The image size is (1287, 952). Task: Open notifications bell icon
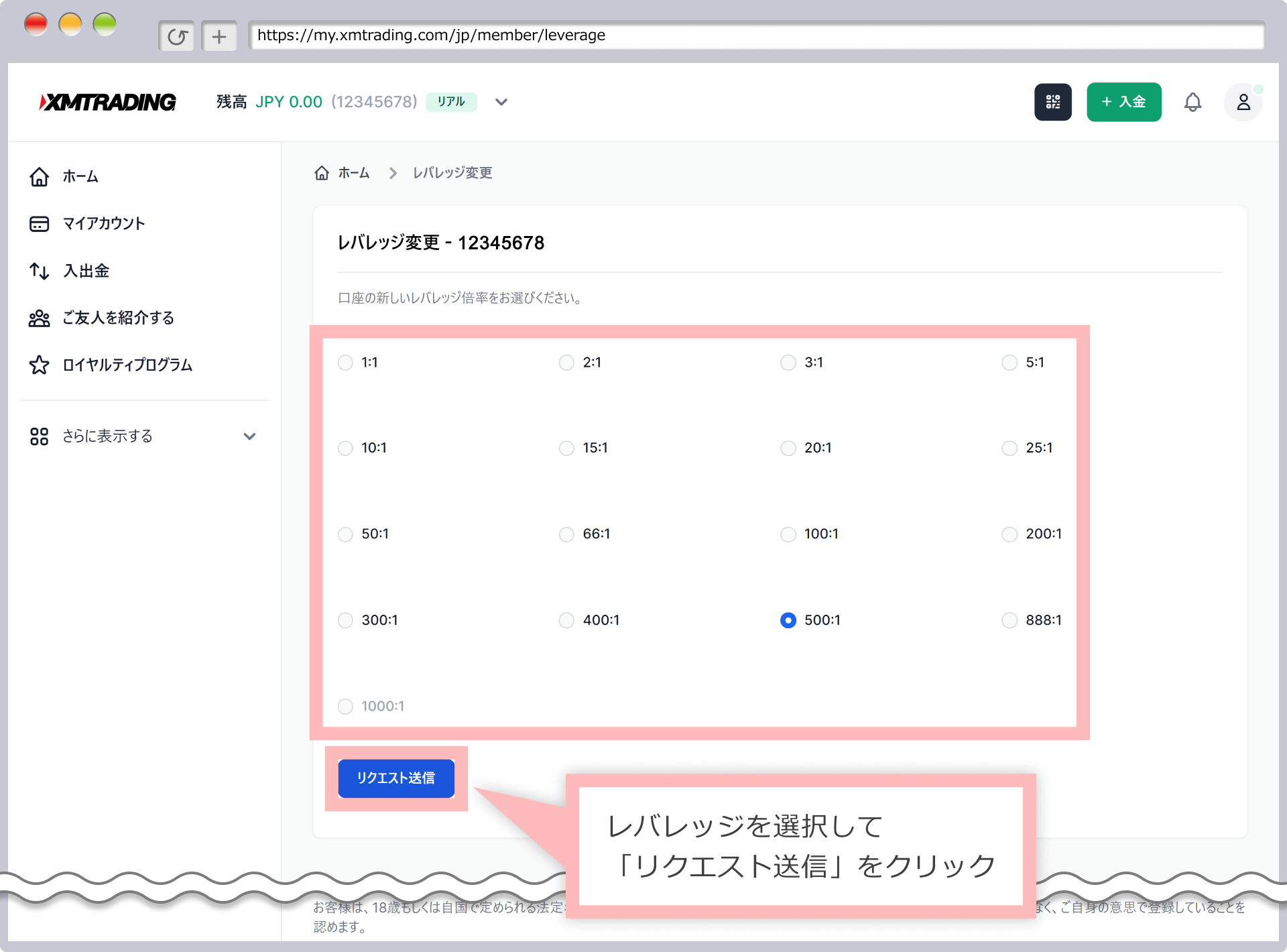tap(1192, 102)
